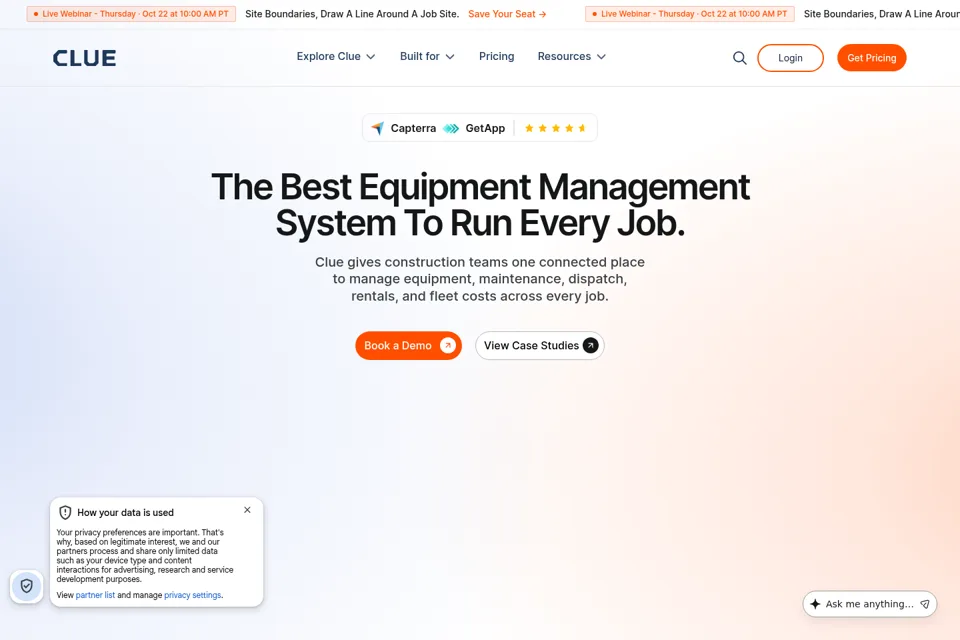Expand the Explore Clue menu chevron
This screenshot has height=640, width=960.
click(370, 56)
